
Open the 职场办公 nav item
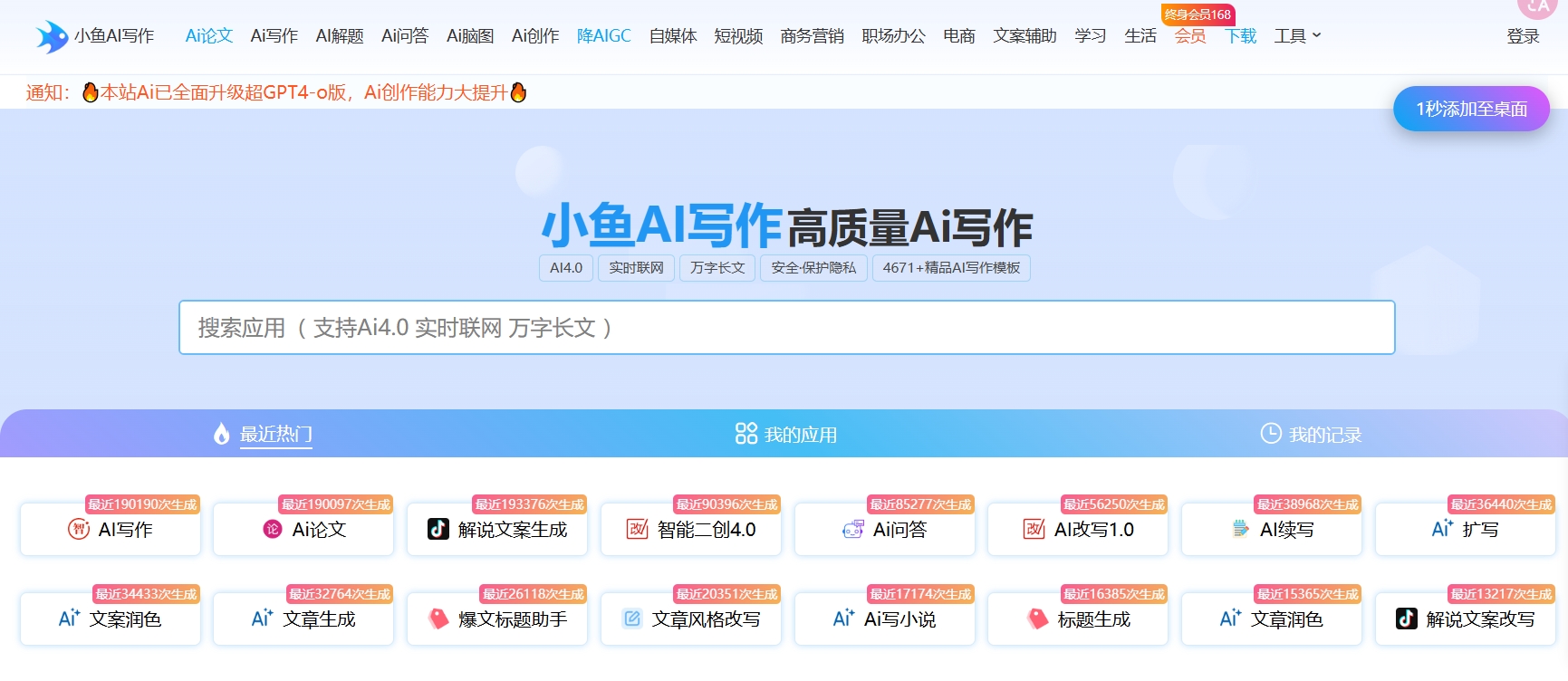[893, 36]
